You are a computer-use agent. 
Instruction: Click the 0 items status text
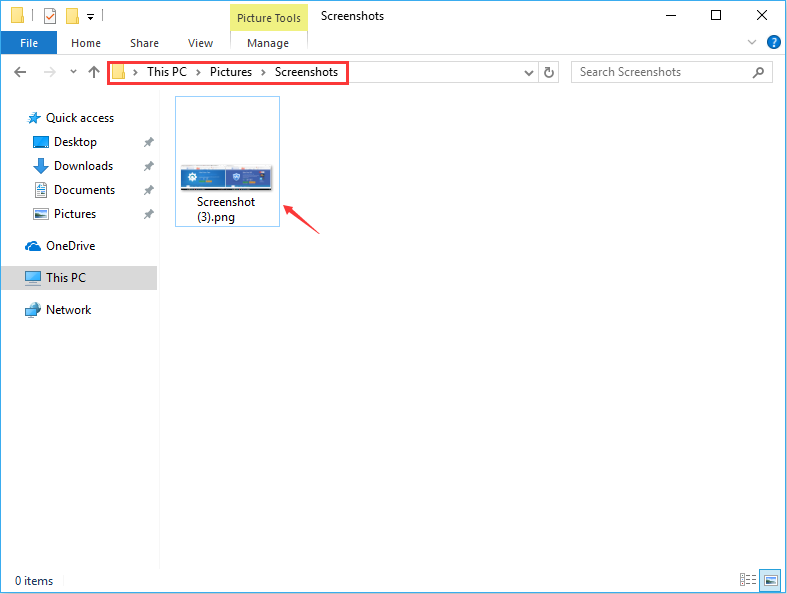pyautogui.click(x=34, y=581)
